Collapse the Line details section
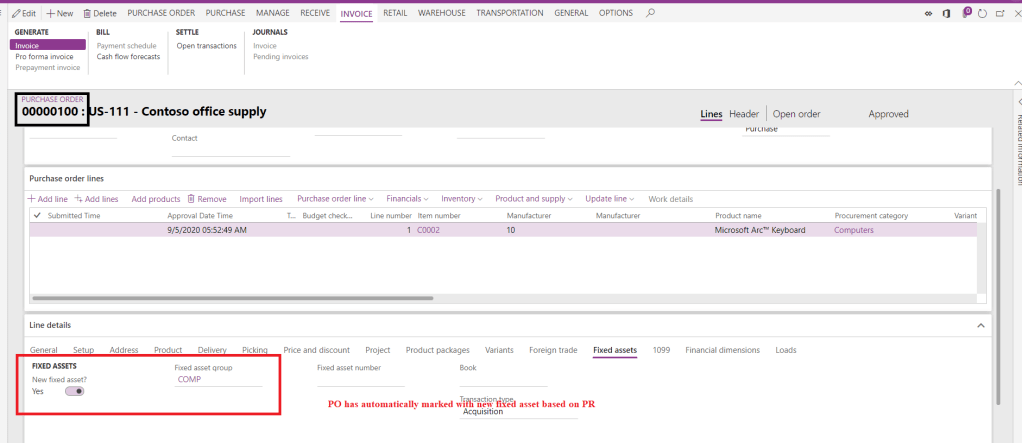The width and height of the screenshot is (1022, 443). [x=979, y=325]
